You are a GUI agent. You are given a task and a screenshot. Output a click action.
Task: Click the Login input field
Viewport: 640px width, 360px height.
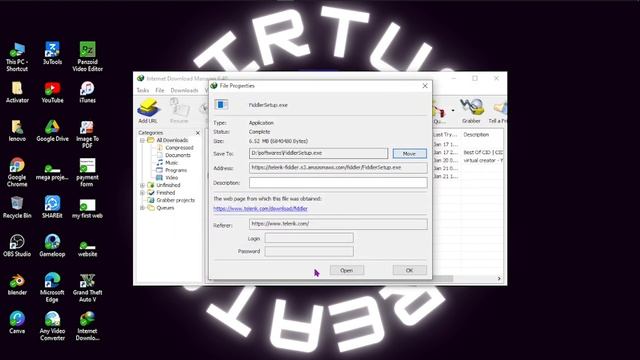pos(309,238)
